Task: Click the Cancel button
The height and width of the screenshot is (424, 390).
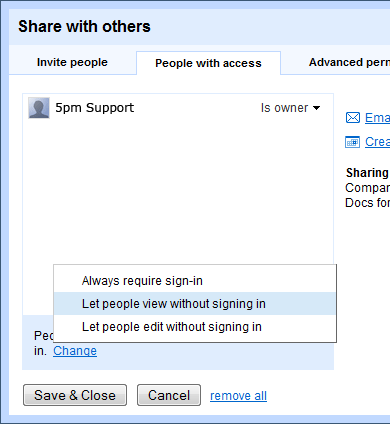Action: click(169, 395)
